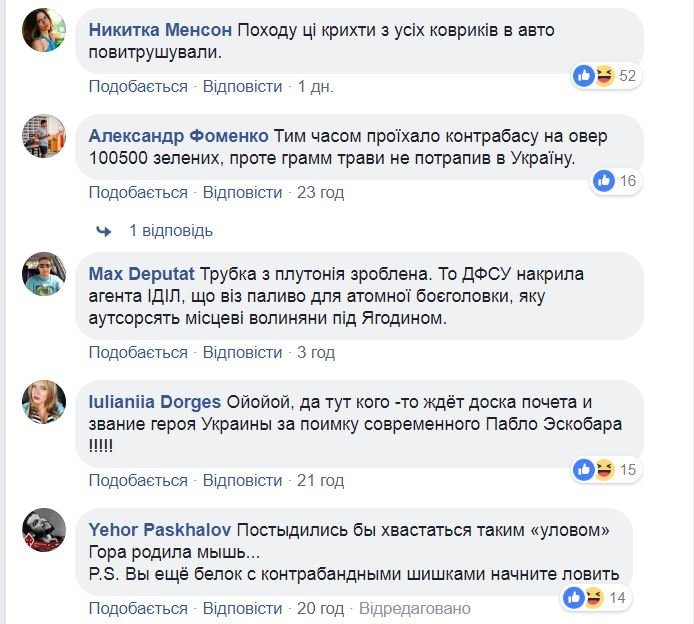Click Александр Фоменко's profile avatar
The image size is (694, 624).
(x=44, y=137)
